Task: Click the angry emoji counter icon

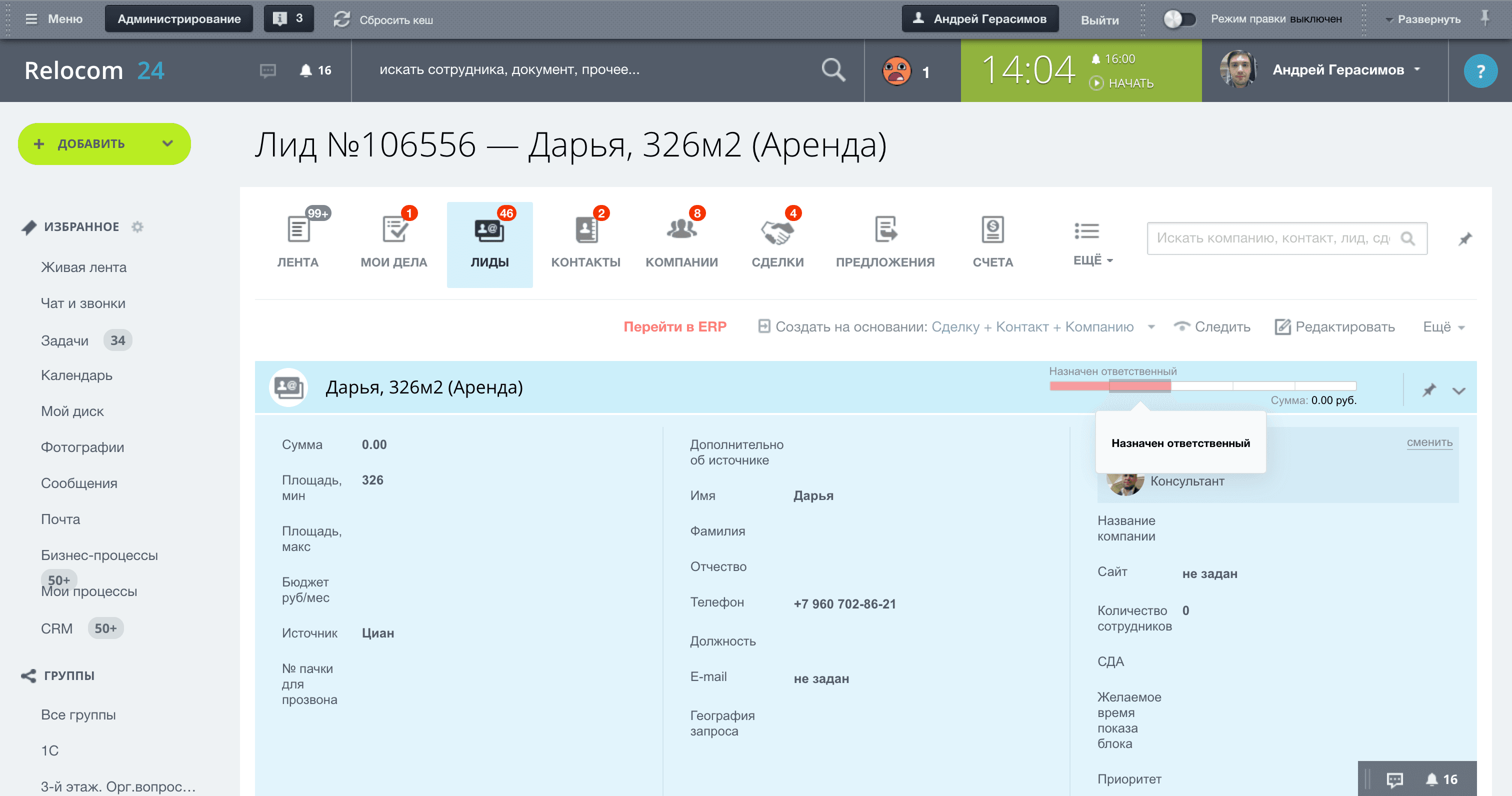Action: 896,71
